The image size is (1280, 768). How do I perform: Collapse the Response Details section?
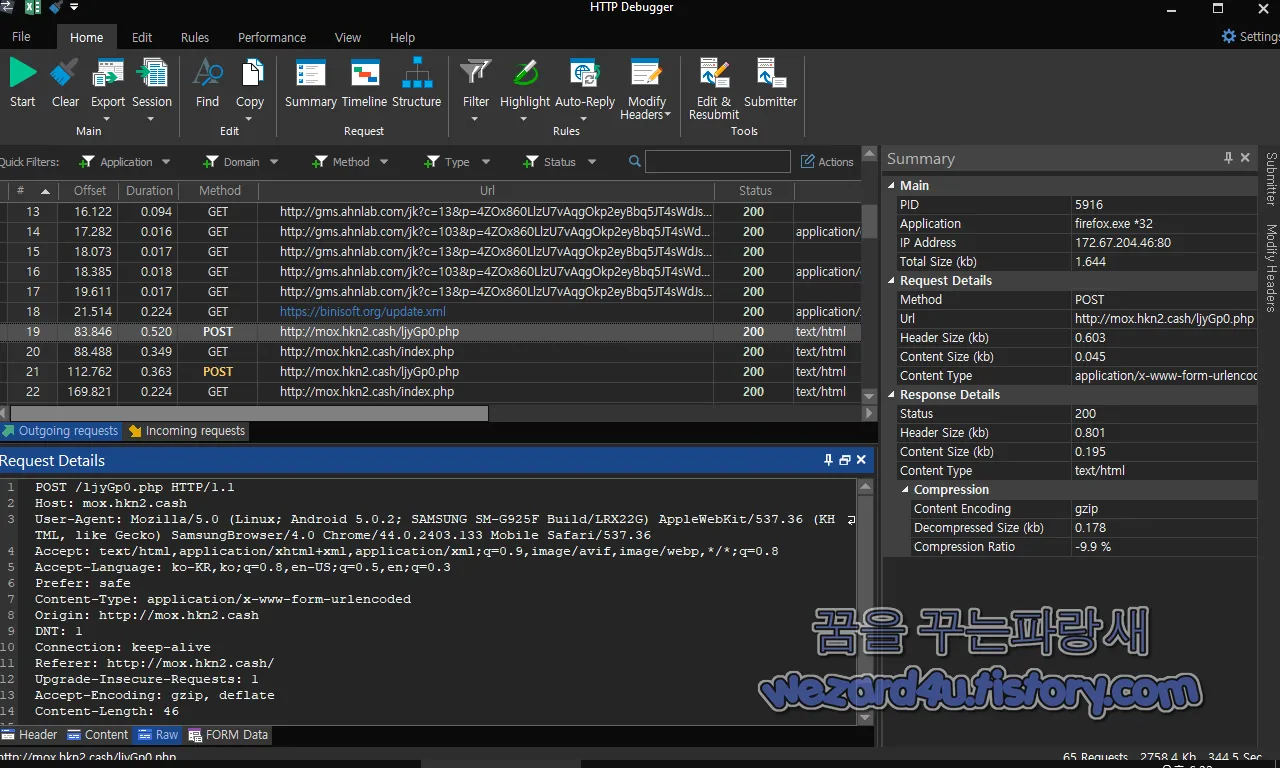point(891,395)
